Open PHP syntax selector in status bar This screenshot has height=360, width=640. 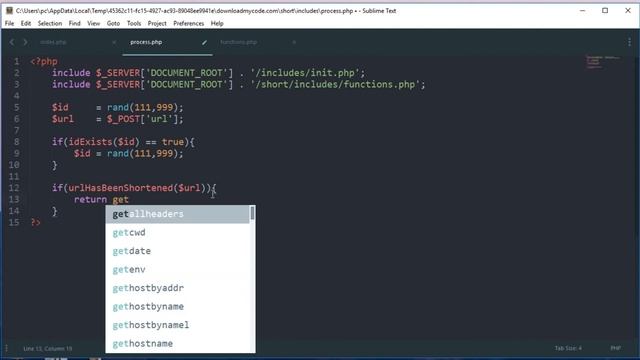click(616, 348)
